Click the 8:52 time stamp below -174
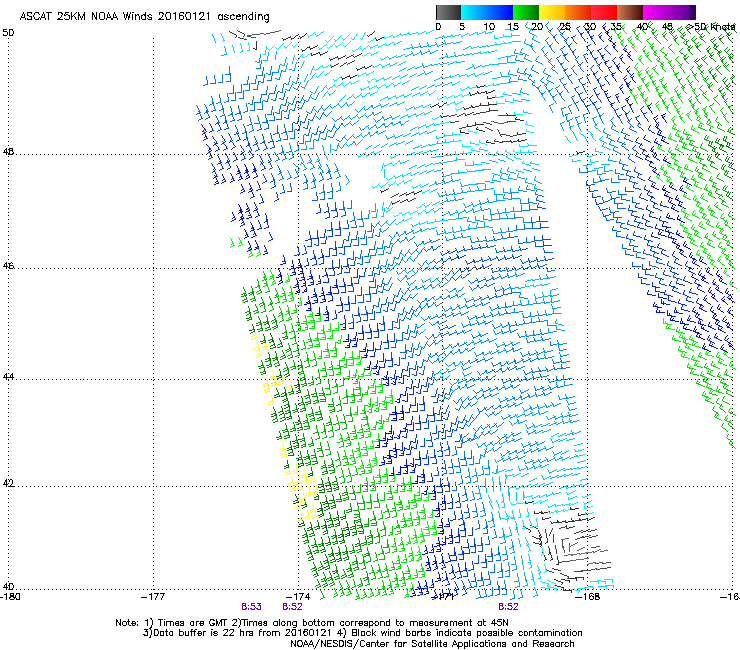This screenshot has width=740, height=650. pos(292,607)
